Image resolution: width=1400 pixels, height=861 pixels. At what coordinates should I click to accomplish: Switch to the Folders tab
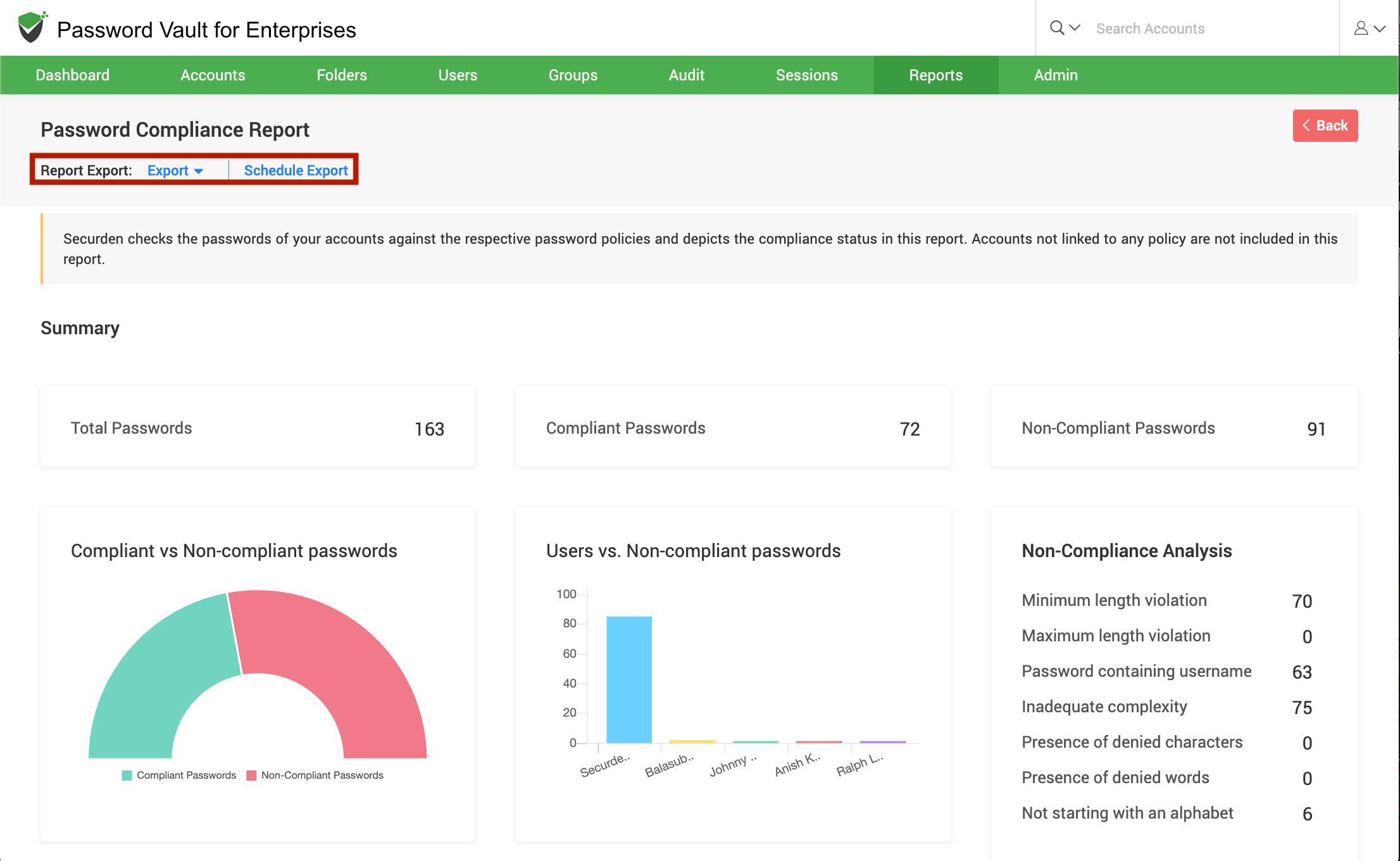point(342,75)
